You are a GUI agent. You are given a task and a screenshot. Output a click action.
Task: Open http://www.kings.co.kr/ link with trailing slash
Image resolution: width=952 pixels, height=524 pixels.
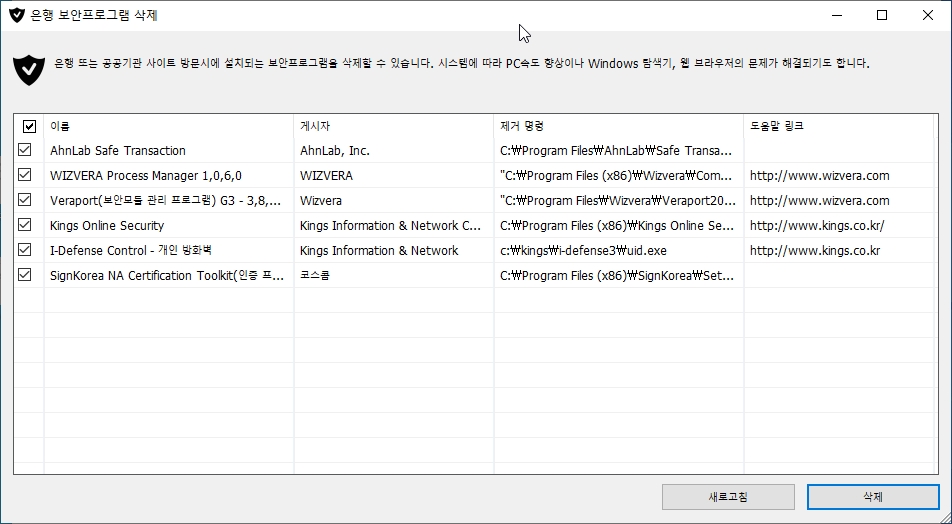pos(817,225)
